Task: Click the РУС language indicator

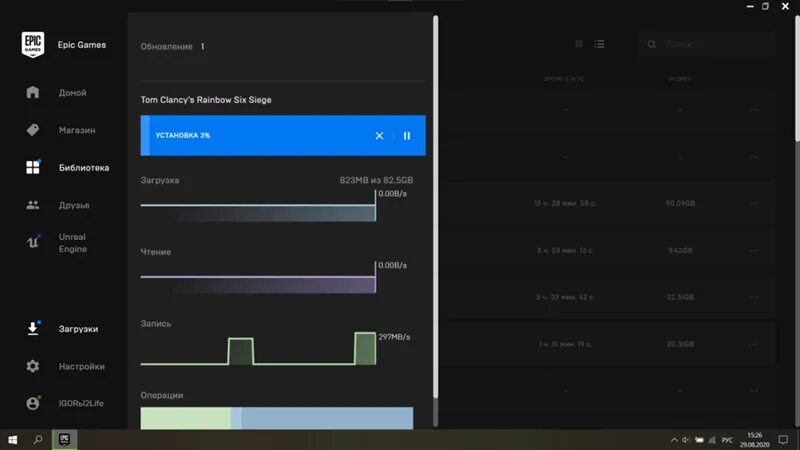Action: (727, 440)
